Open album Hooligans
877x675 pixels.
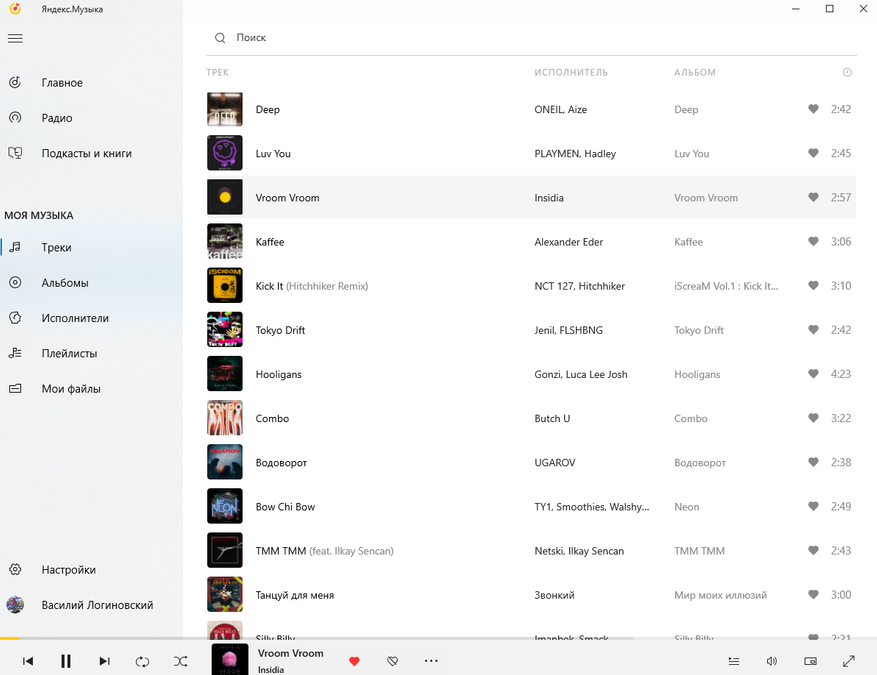[x=697, y=375]
